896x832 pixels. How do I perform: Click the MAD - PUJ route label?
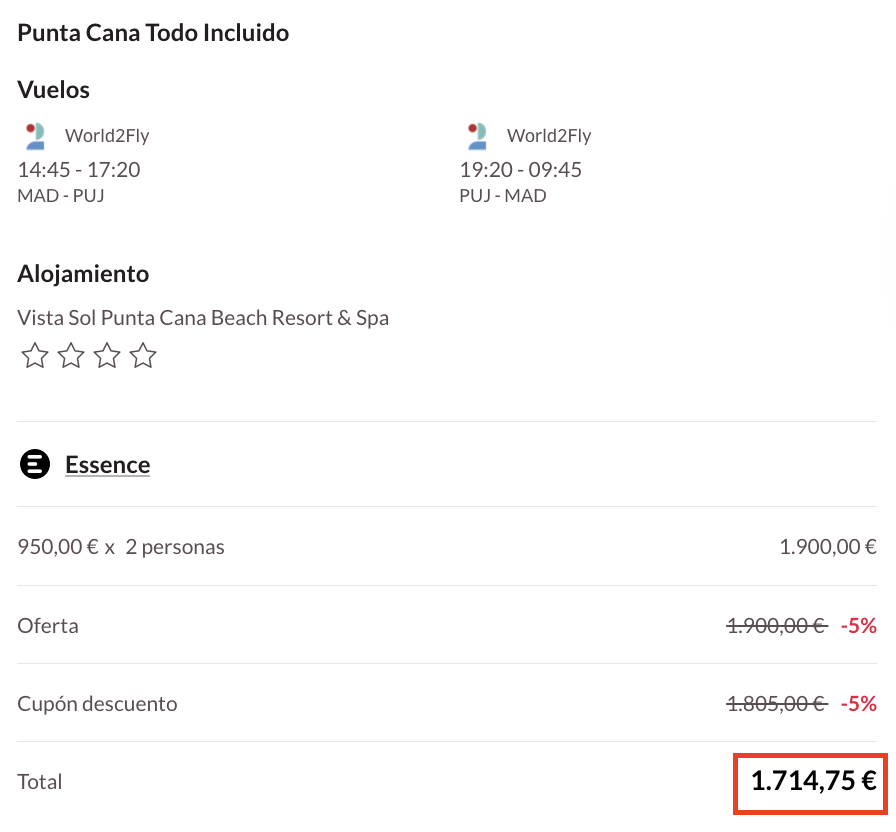(61, 196)
